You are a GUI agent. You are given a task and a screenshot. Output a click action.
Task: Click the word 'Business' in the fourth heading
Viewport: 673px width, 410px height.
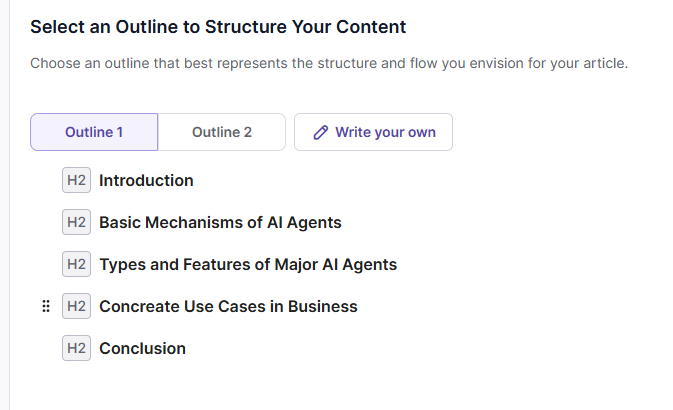(x=322, y=307)
